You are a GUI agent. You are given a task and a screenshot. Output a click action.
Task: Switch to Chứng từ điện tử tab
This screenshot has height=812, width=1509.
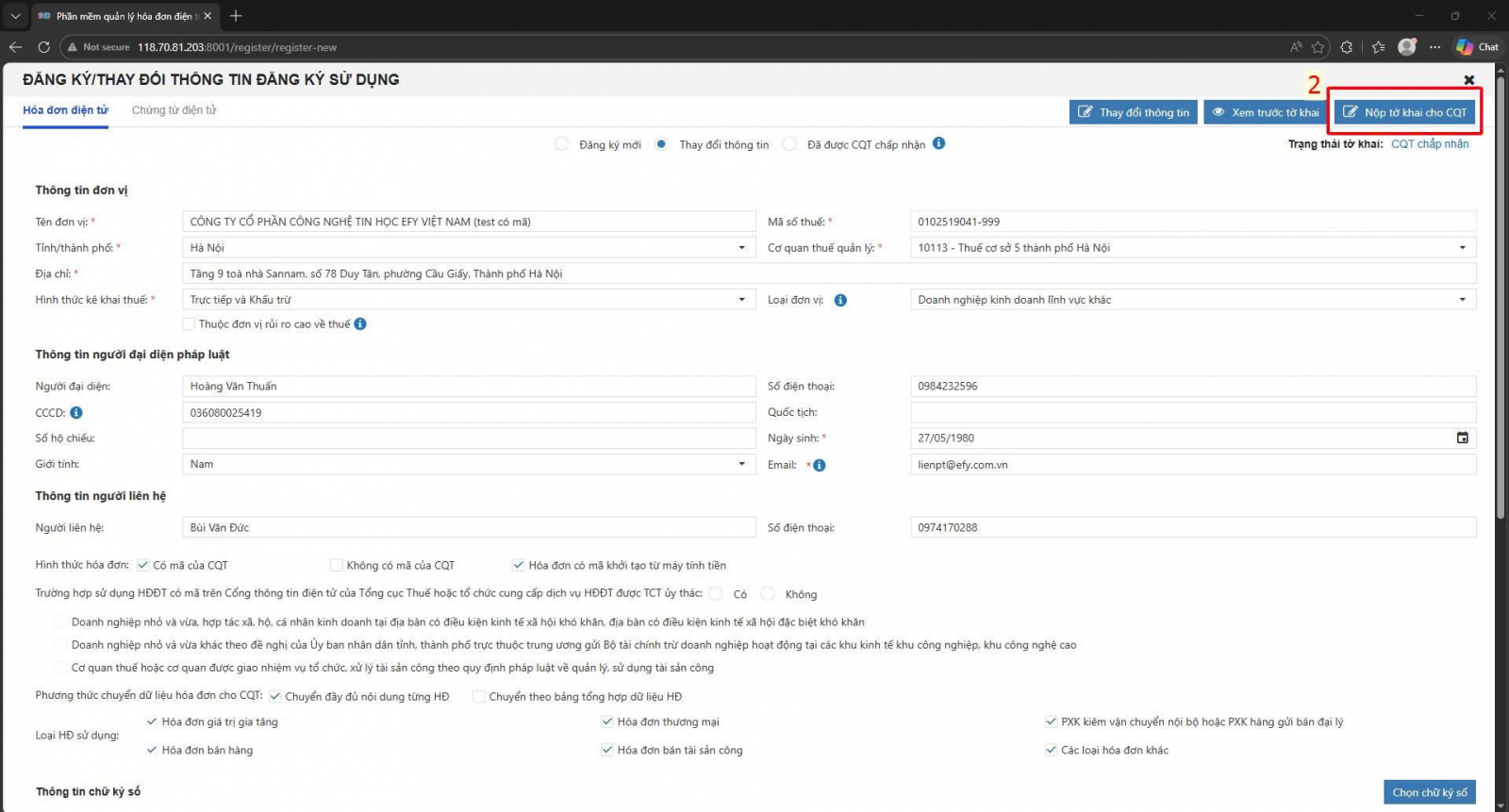pos(174,110)
